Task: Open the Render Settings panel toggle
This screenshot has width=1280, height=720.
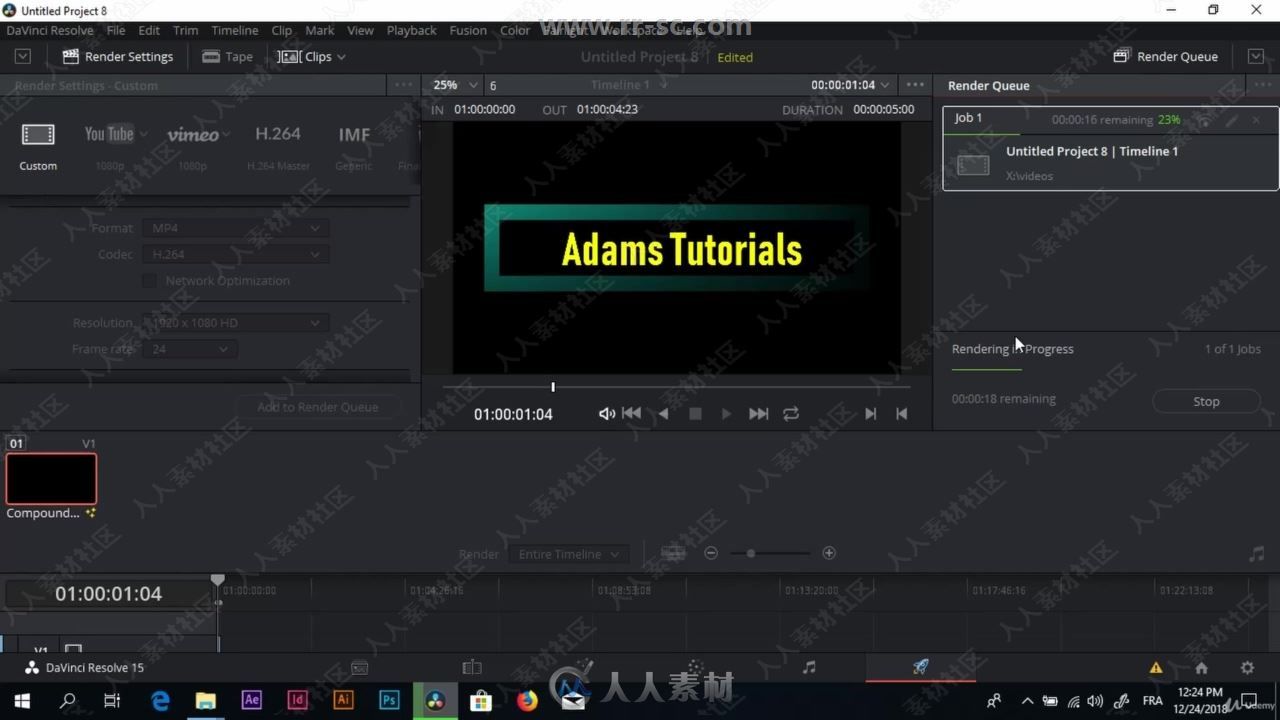Action: [118, 57]
